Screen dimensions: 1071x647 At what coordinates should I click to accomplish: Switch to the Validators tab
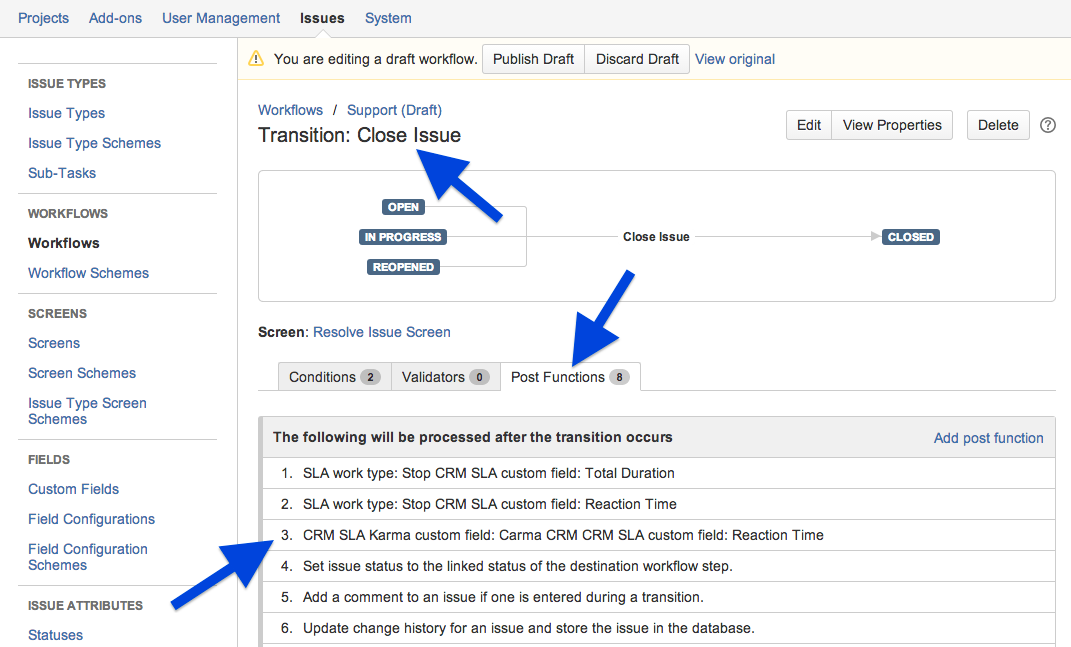point(445,377)
